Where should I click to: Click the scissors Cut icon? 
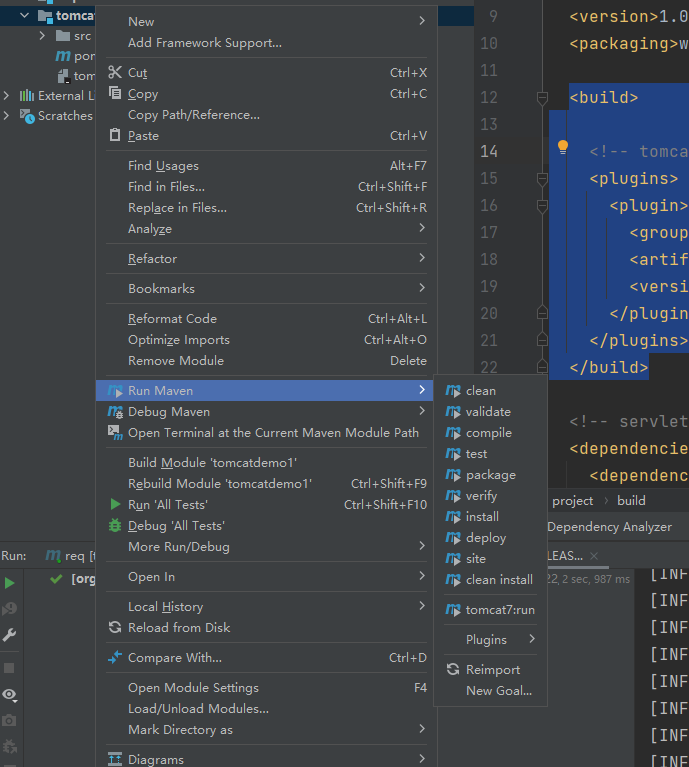pyautogui.click(x=114, y=73)
